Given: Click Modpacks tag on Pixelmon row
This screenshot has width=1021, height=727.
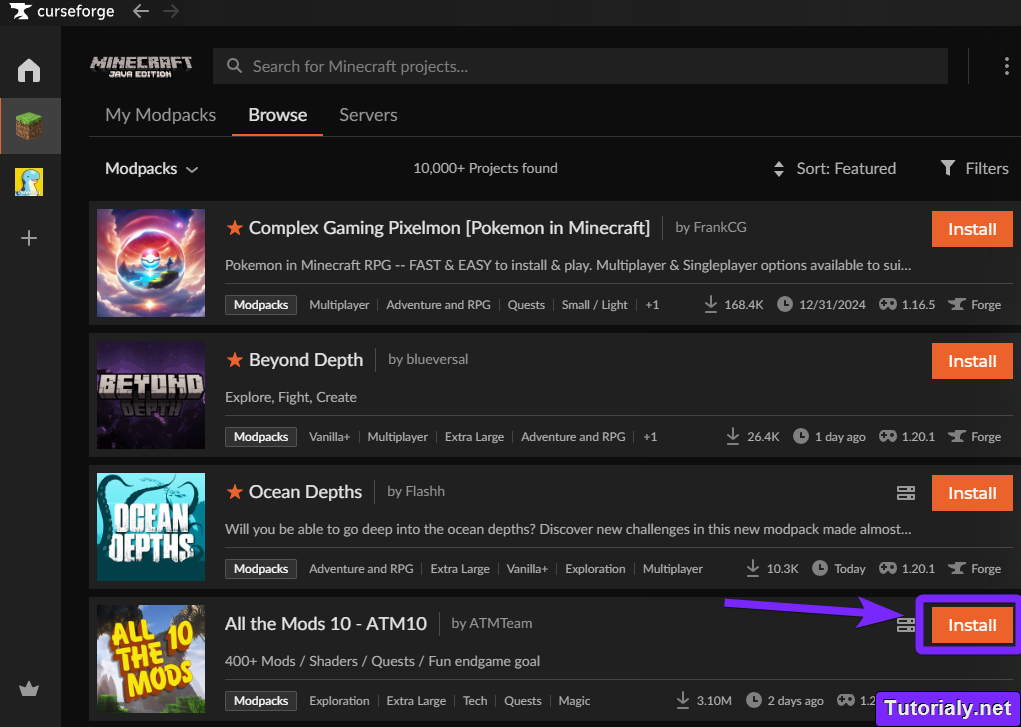Looking at the screenshot, I should click(261, 305).
